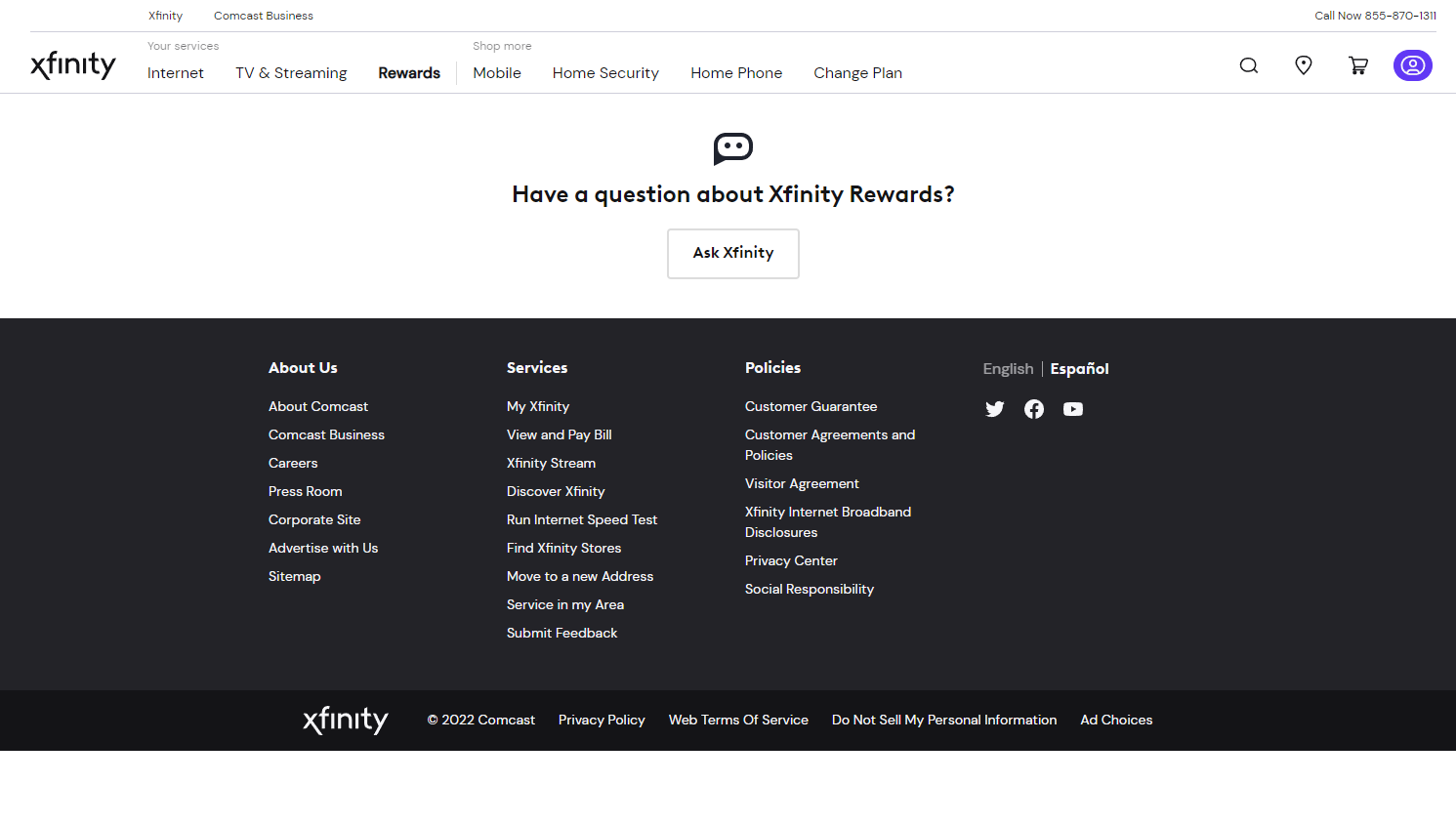Select Rewards navigation item
The height and width of the screenshot is (825, 1456).
[x=409, y=73]
